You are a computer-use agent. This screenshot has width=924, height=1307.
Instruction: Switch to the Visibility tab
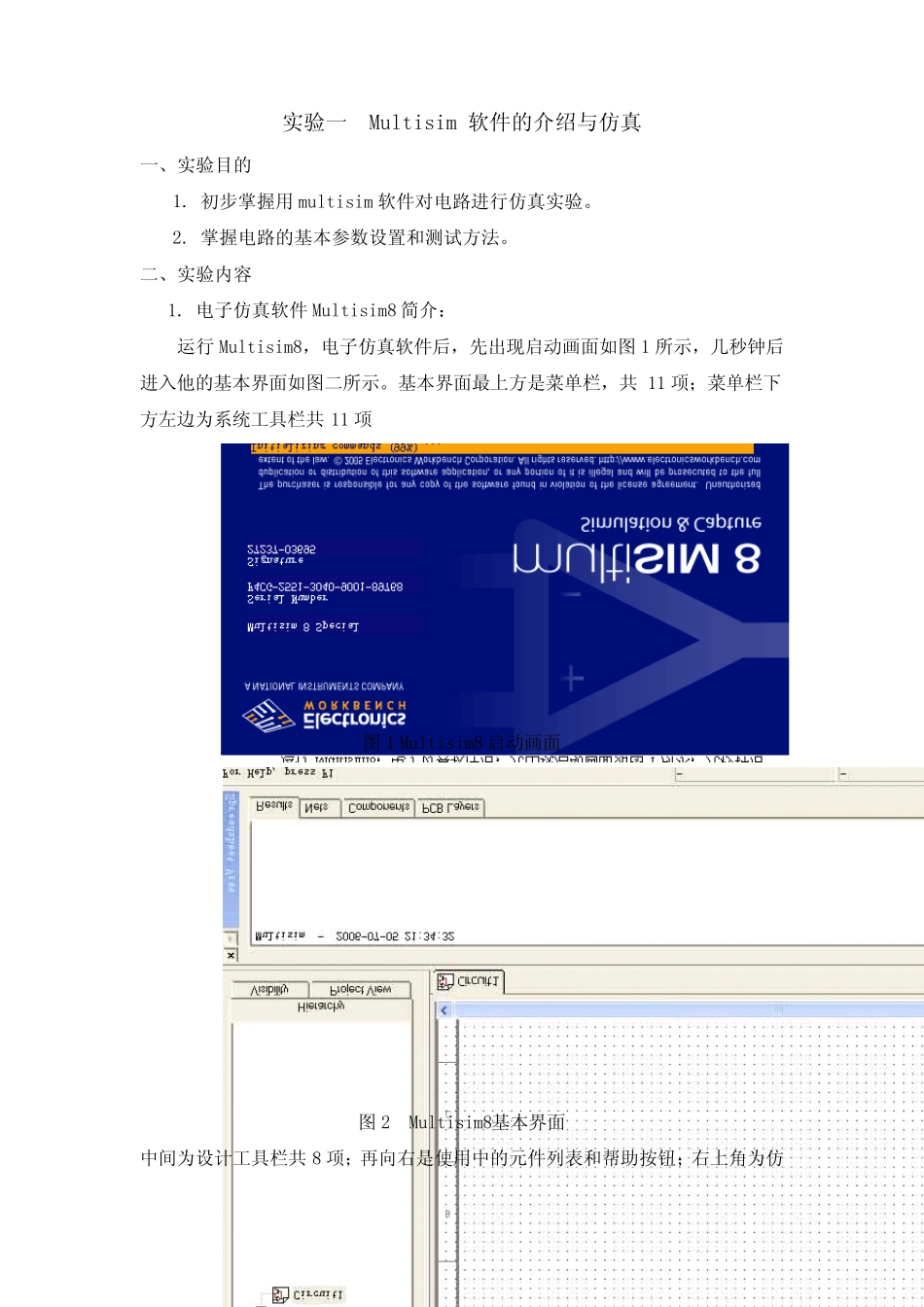(x=269, y=990)
